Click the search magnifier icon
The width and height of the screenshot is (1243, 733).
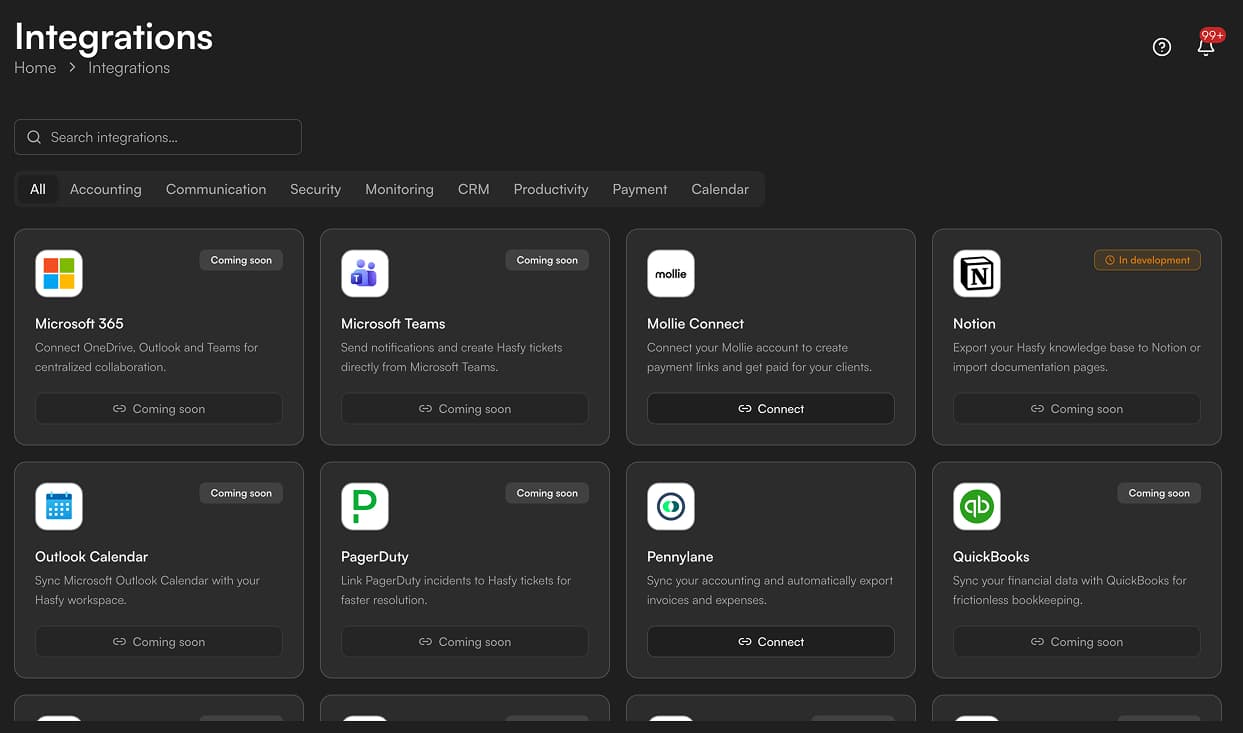[34, 137]
